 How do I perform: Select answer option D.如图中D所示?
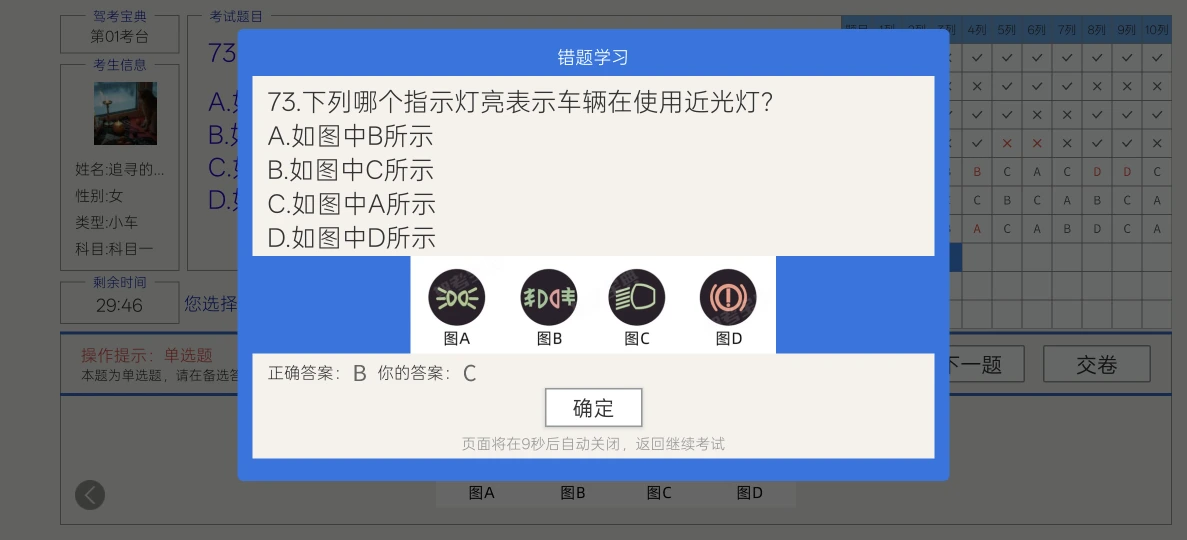point(351,239)
